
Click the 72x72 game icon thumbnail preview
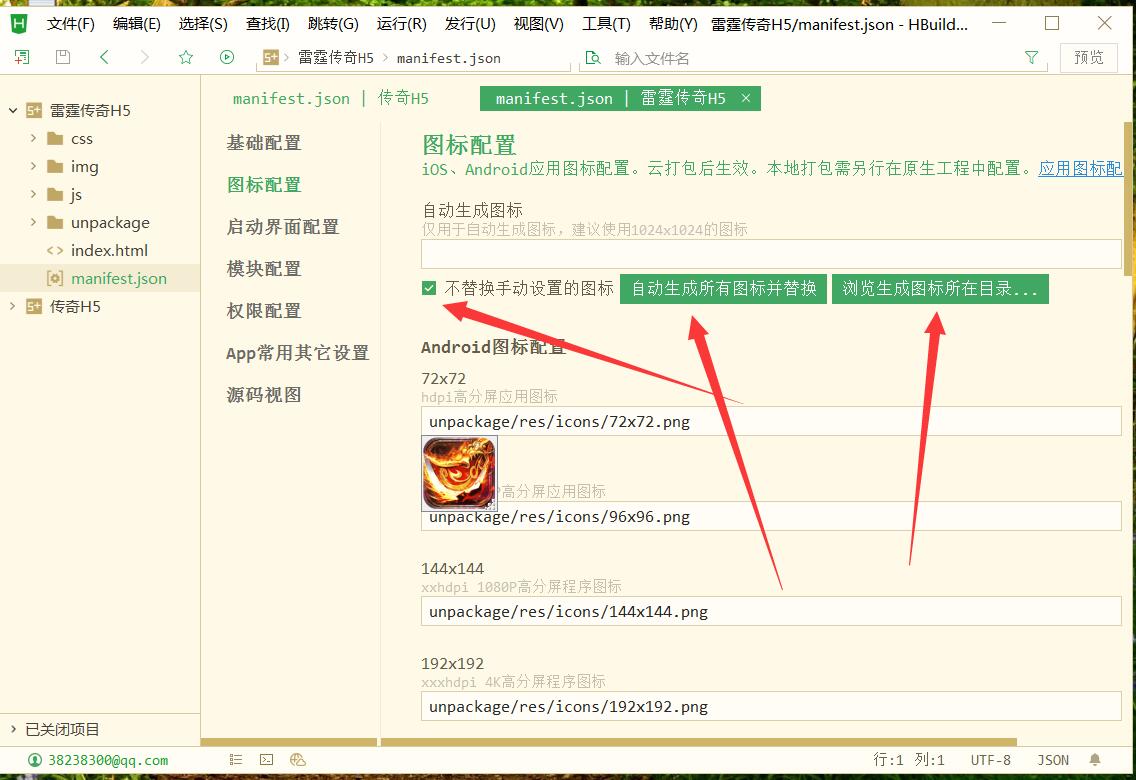[x=459, y=473]
